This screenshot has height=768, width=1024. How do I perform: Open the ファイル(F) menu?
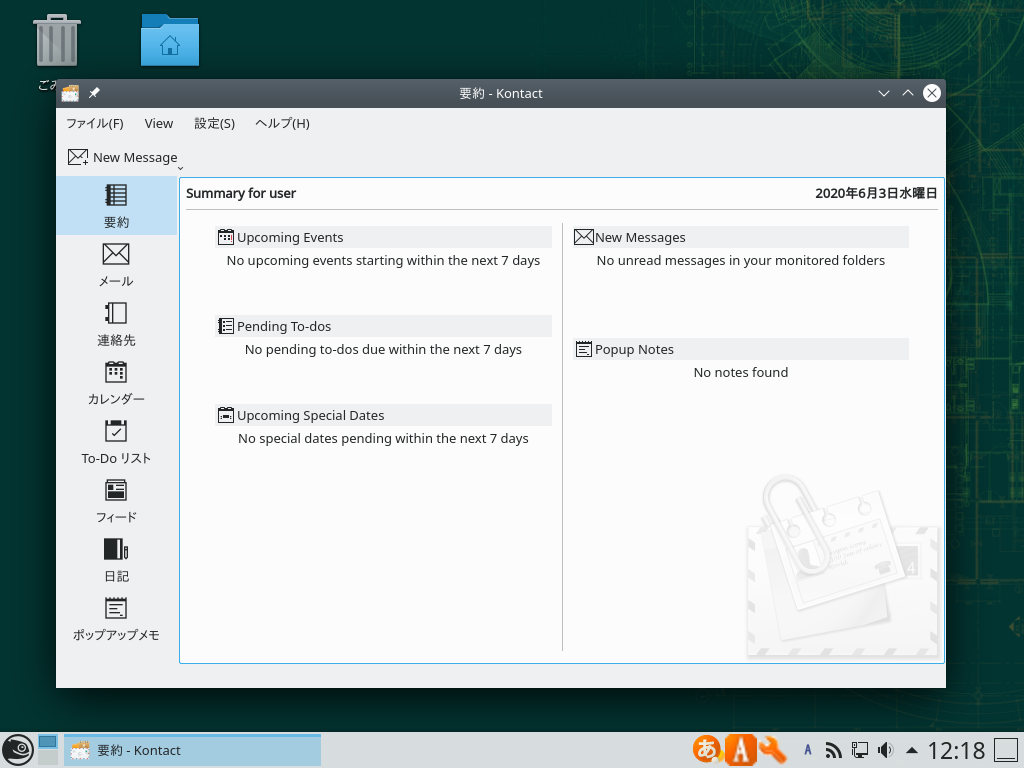coord(95,123)
